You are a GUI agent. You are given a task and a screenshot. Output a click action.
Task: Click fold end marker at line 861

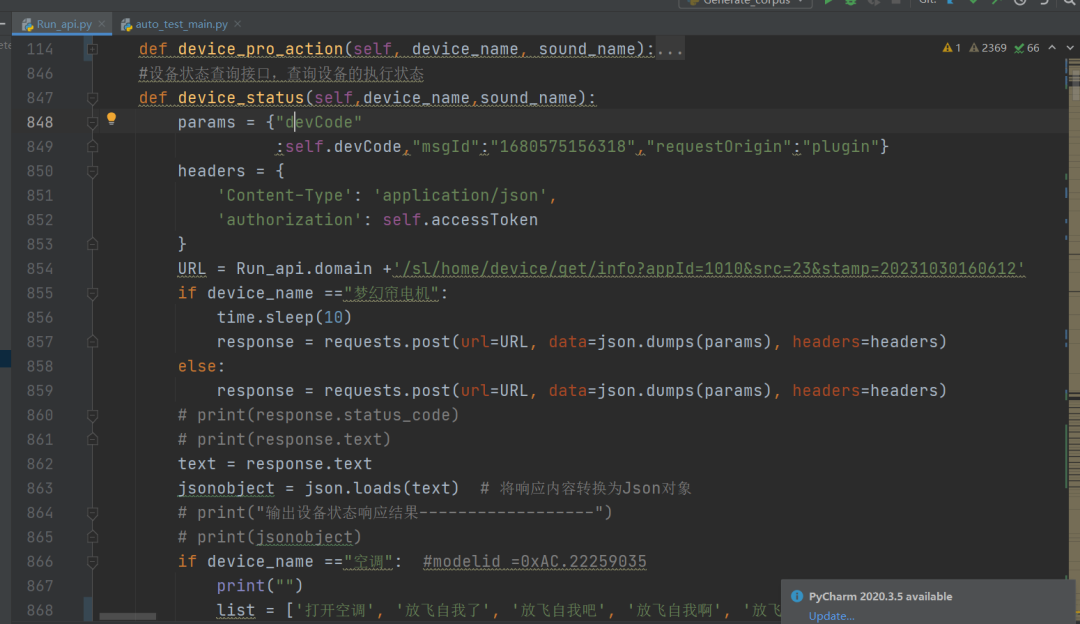coord(92,439)
